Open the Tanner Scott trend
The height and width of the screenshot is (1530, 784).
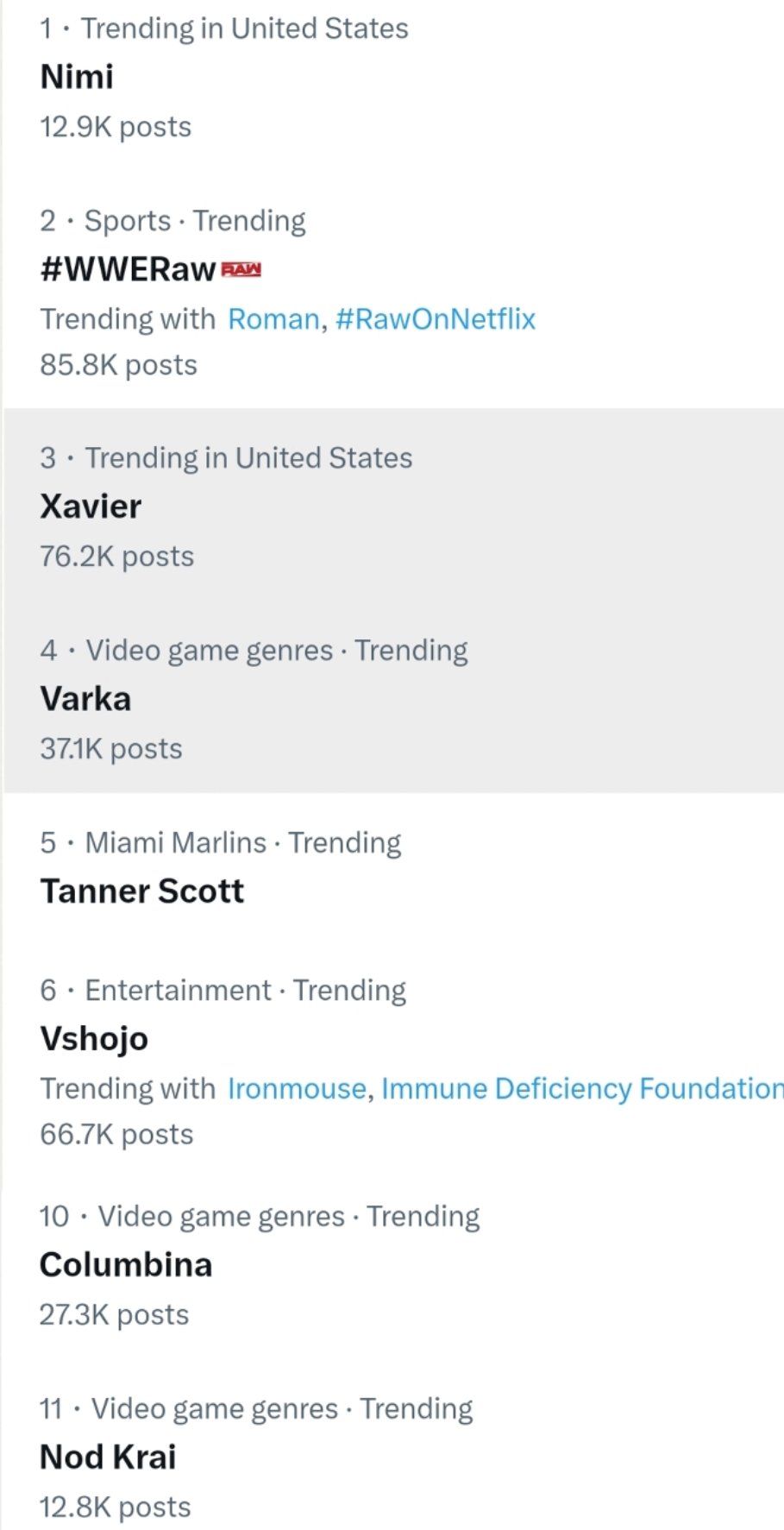pos(142,891)
